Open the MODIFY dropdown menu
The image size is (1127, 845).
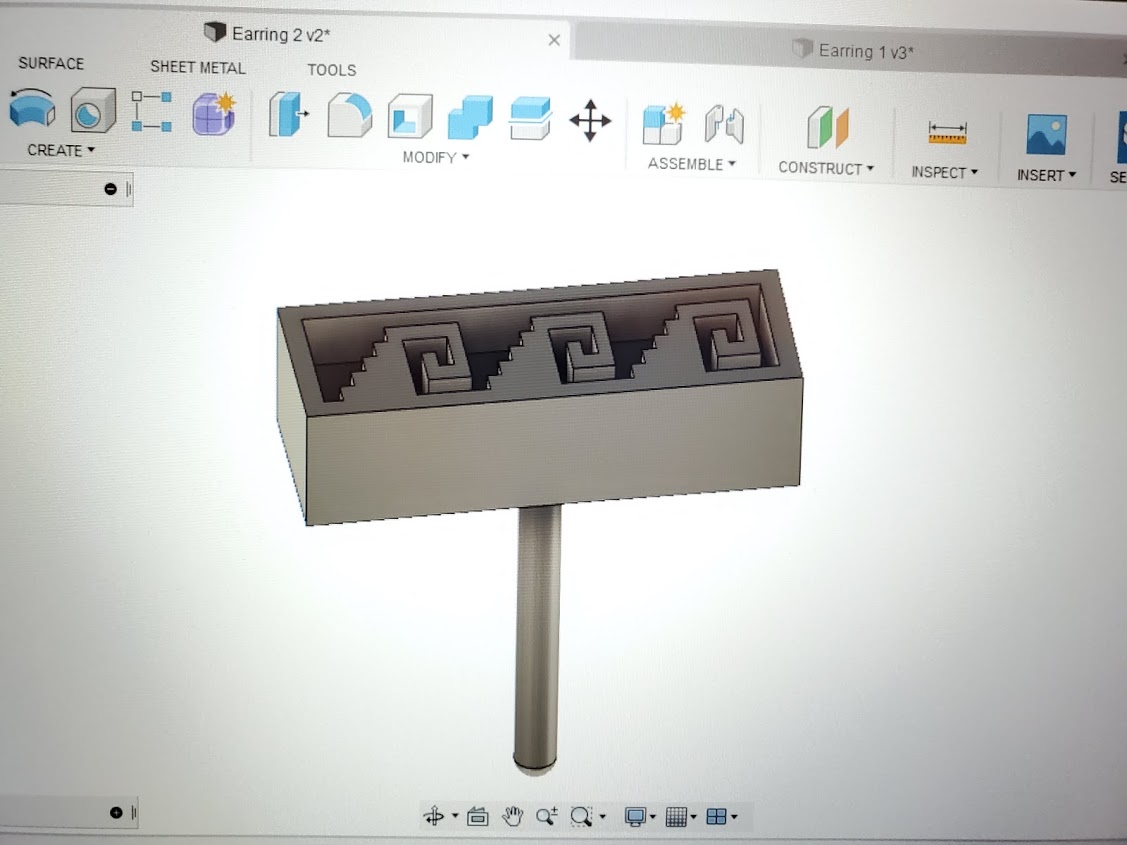click(x=436, y=157)
